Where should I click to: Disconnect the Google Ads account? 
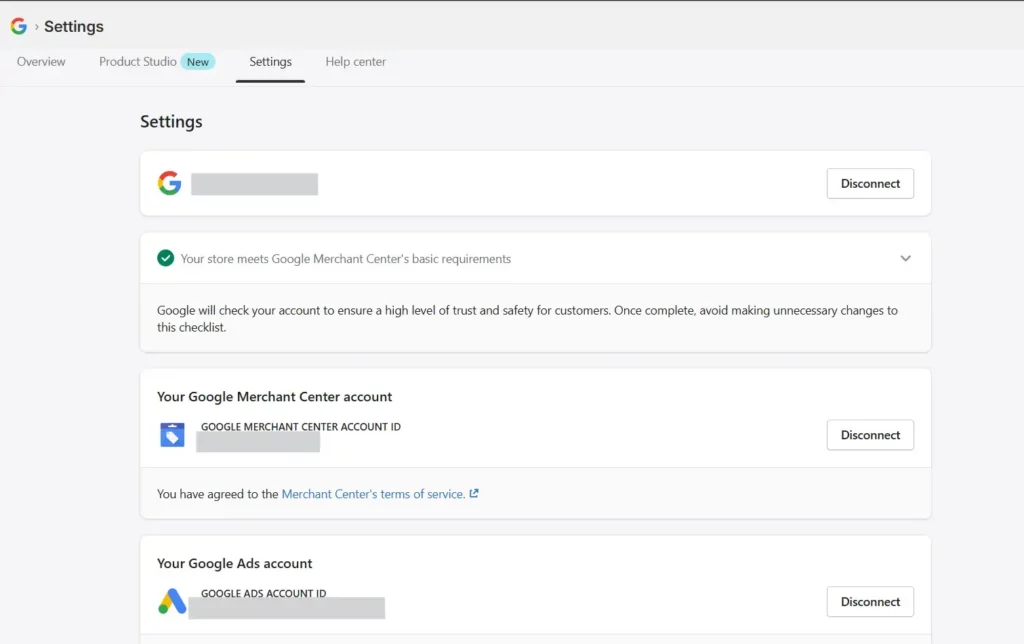tap(870, 602)
